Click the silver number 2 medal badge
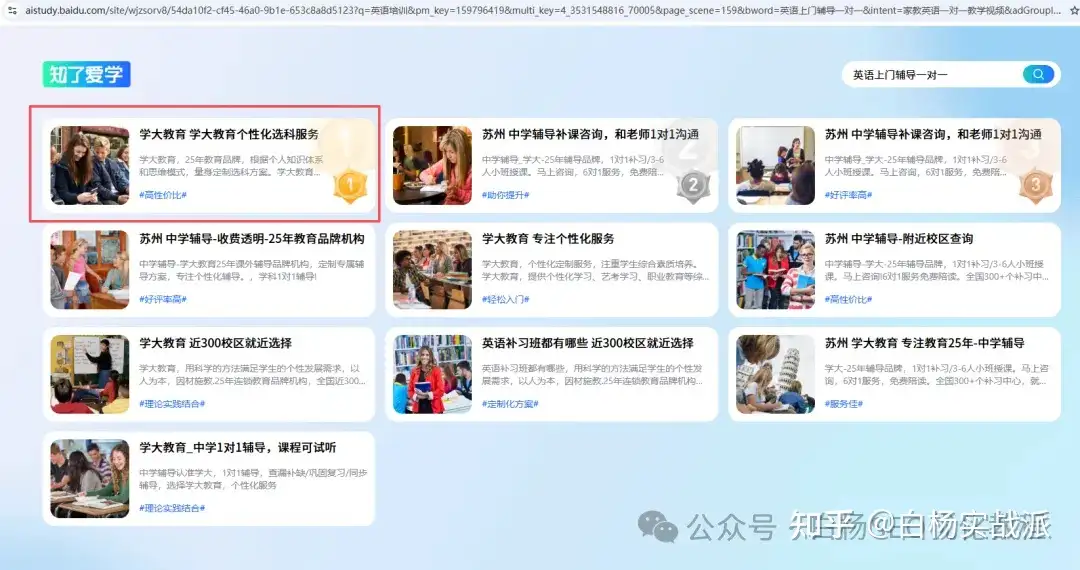 pyautogui.click(x=693, y=185)
